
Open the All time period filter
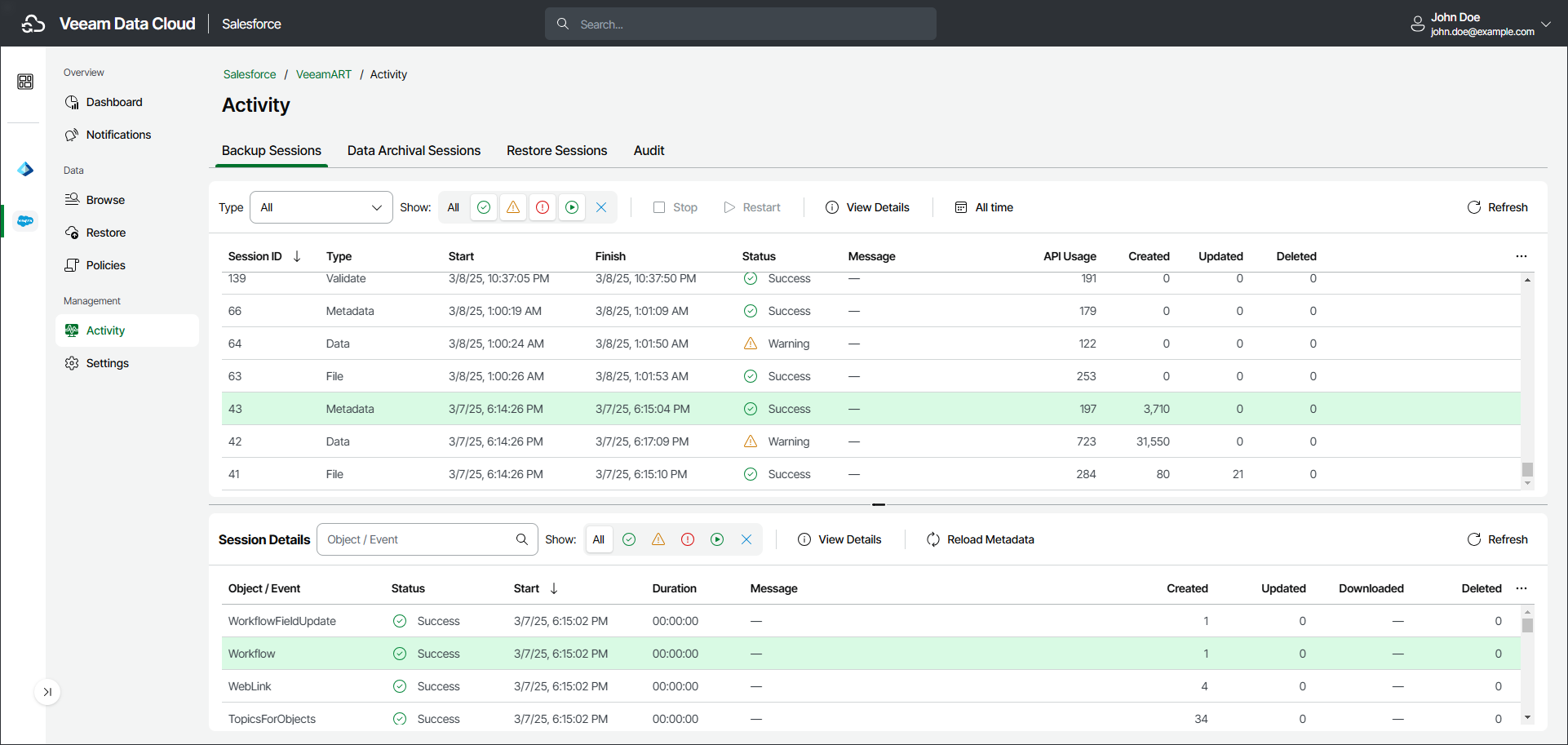(x=984, y=207)
